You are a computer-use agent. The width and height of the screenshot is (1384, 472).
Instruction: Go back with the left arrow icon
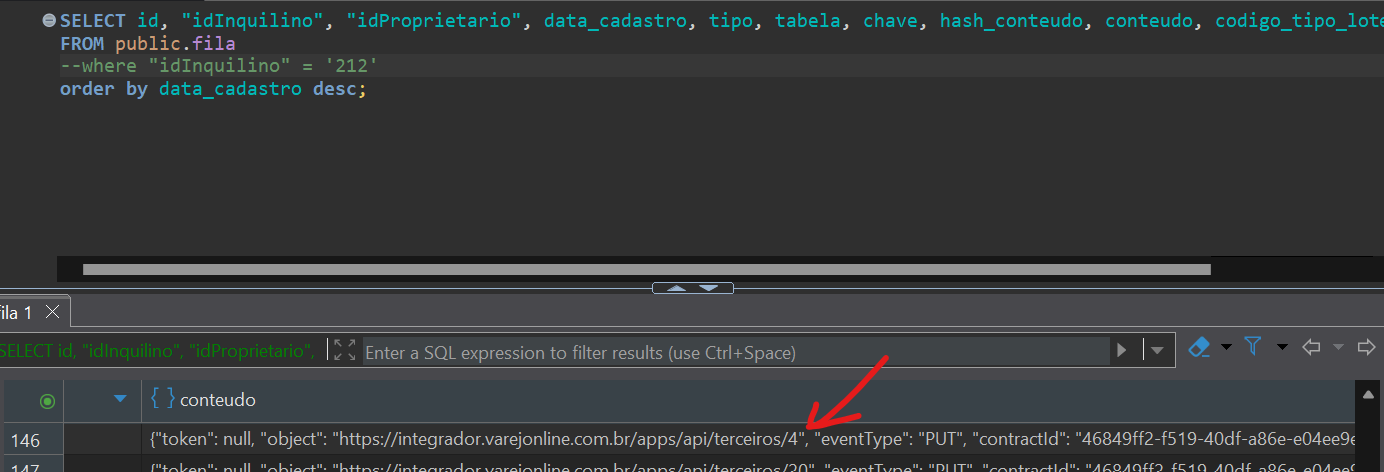coord(1311,347)
